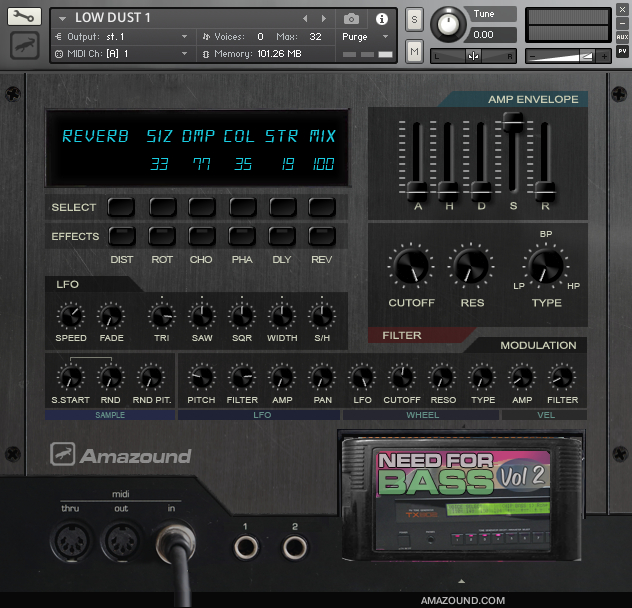This screenshot has width=632, height=608.
Task: Click SELECT button above DLY
Action: tap(283, 207)
